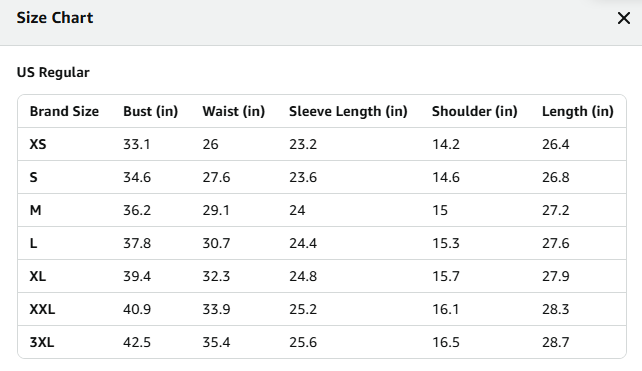Select the L size row label
Image resolution: width=642 pixels, height=371 pixels.
(33, 243)
